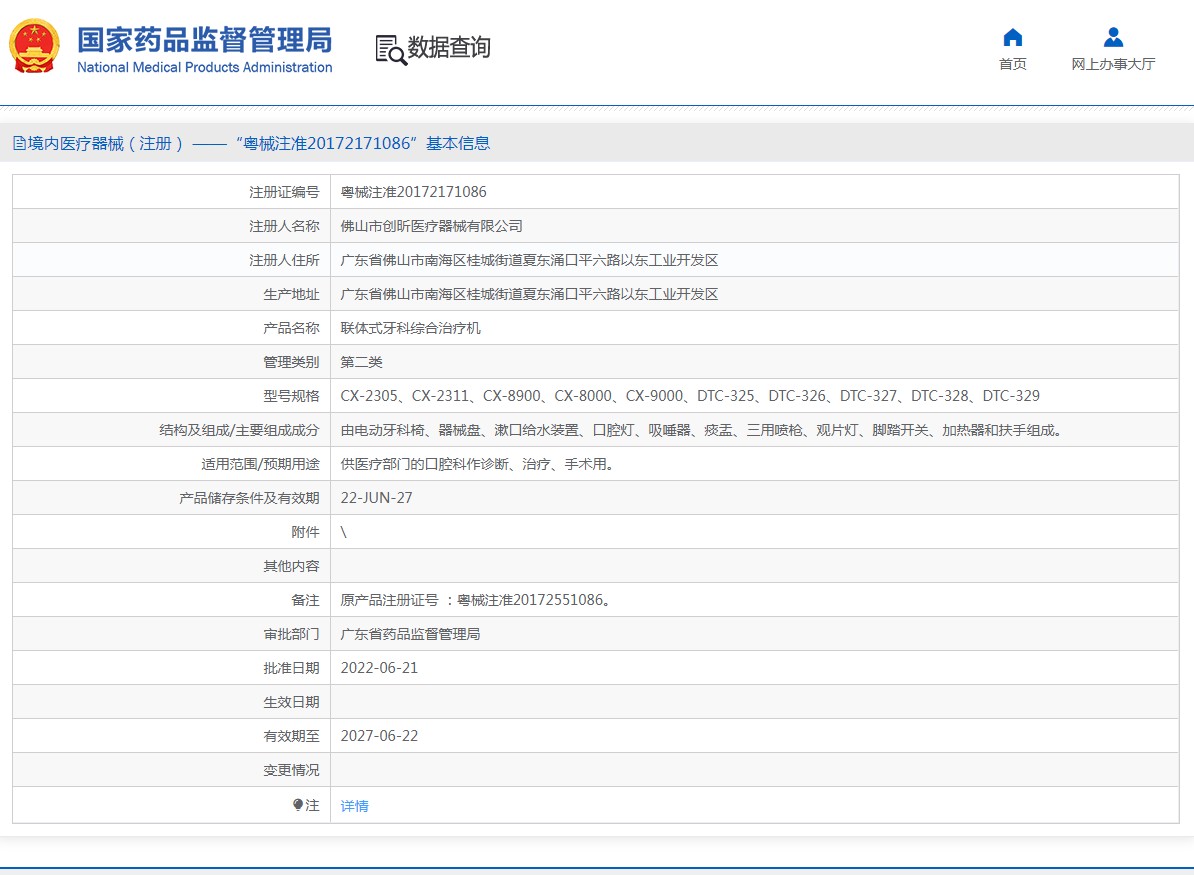Click 结构及组成/主要组成成分 label
Screen dimensions: 1194x875
239,430
